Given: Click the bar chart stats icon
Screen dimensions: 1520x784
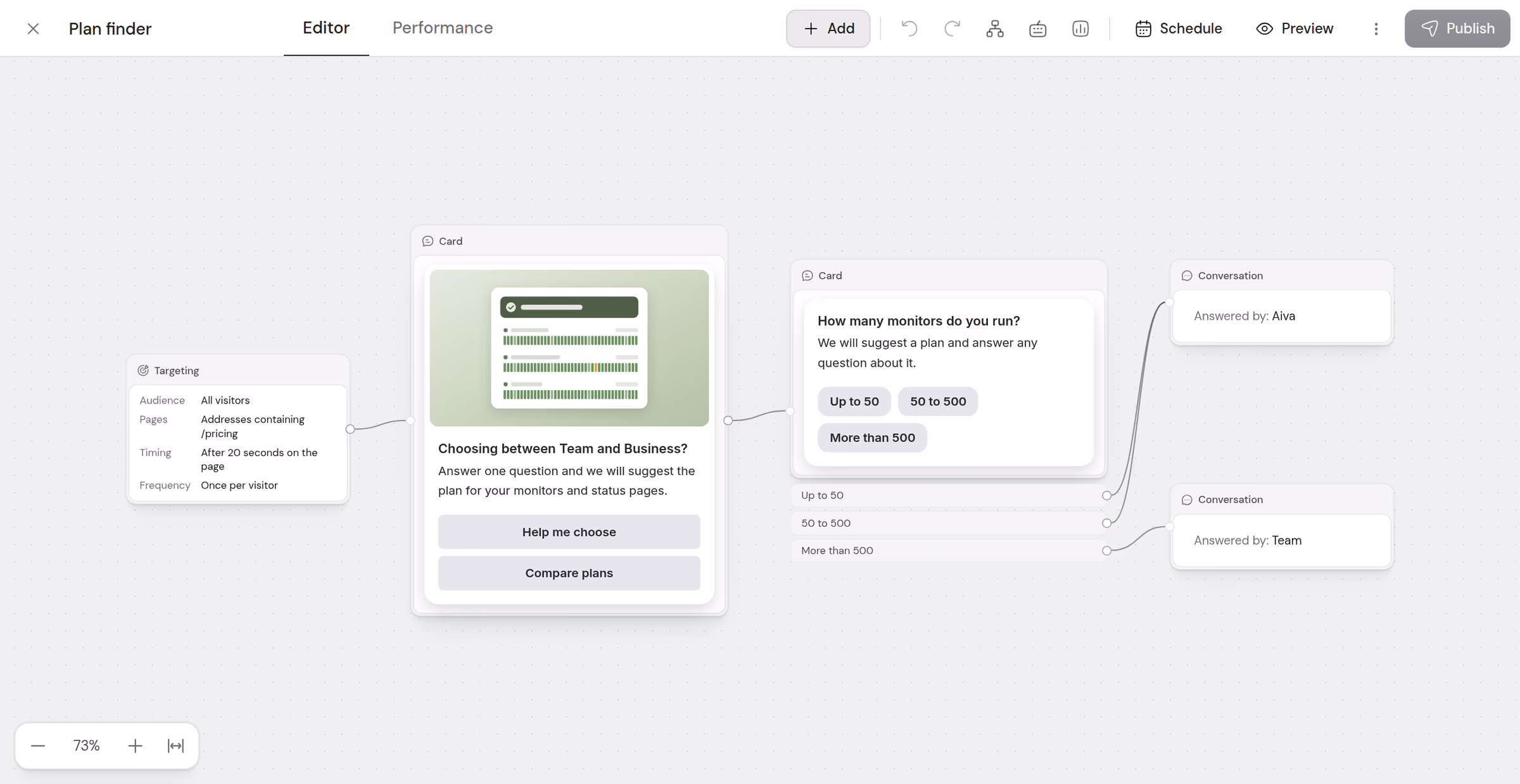Looking at the screenshot, I should click(x=1080, y=28).
